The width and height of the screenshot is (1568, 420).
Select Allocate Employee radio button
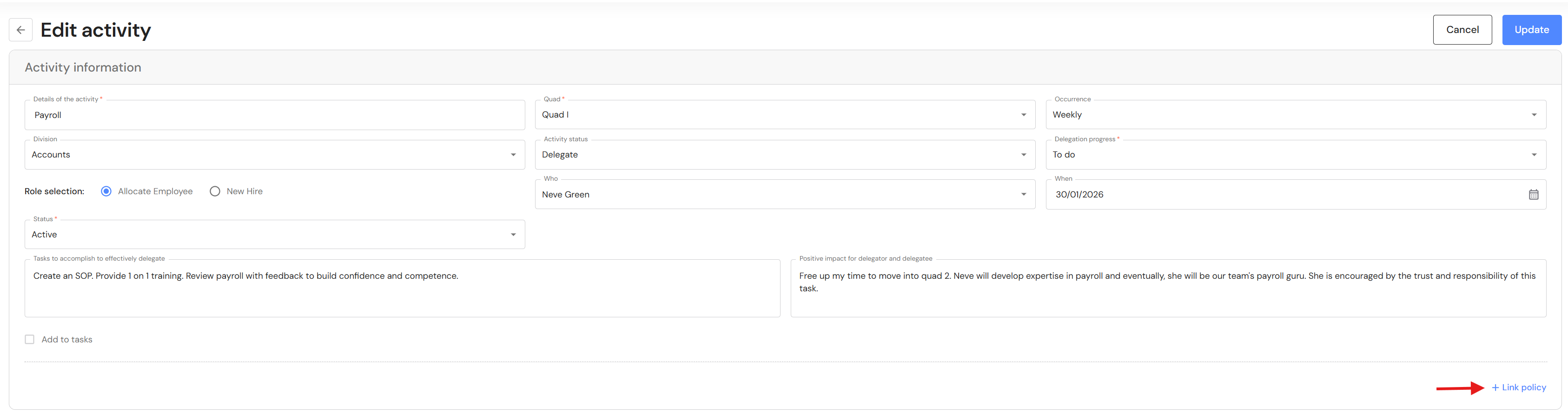[x=106, y=191]
